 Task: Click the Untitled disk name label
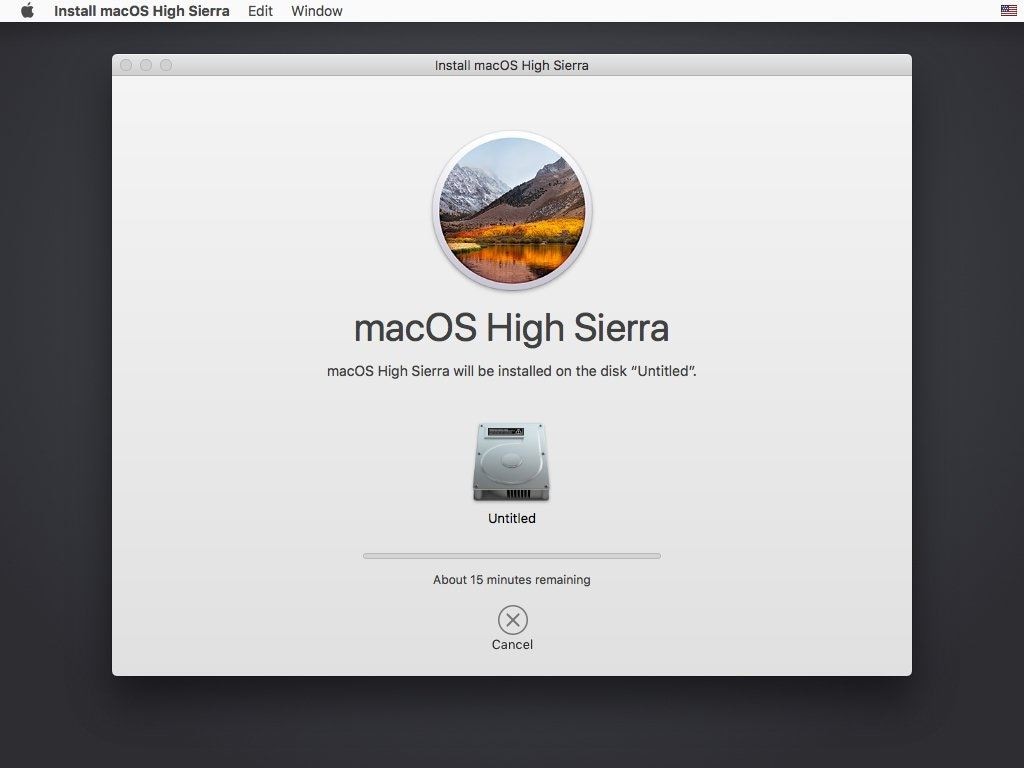tap(512, 519)
